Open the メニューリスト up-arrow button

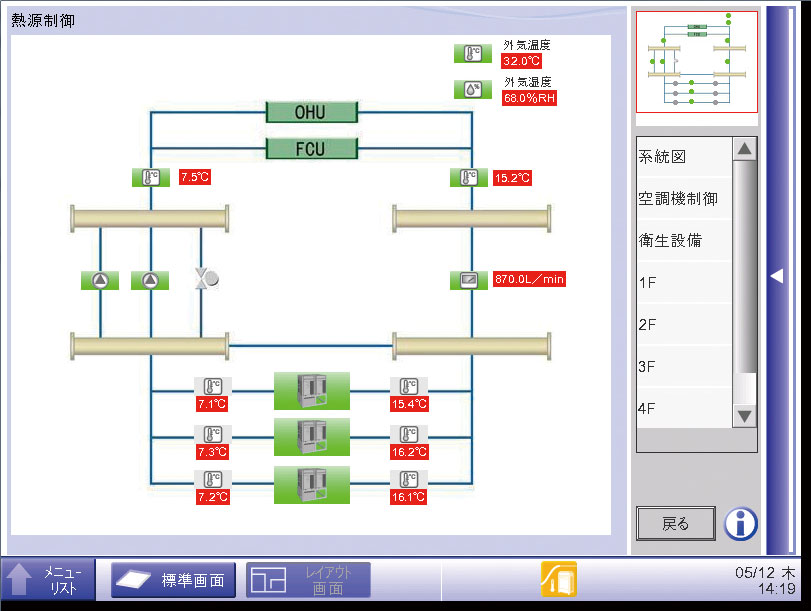(48, 579)
